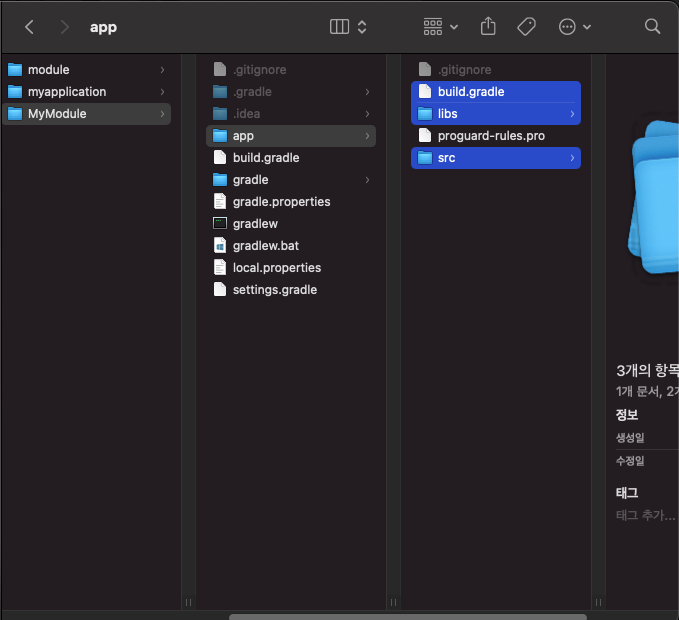Click the 태그 추가... tag field

tap(645, 515)
